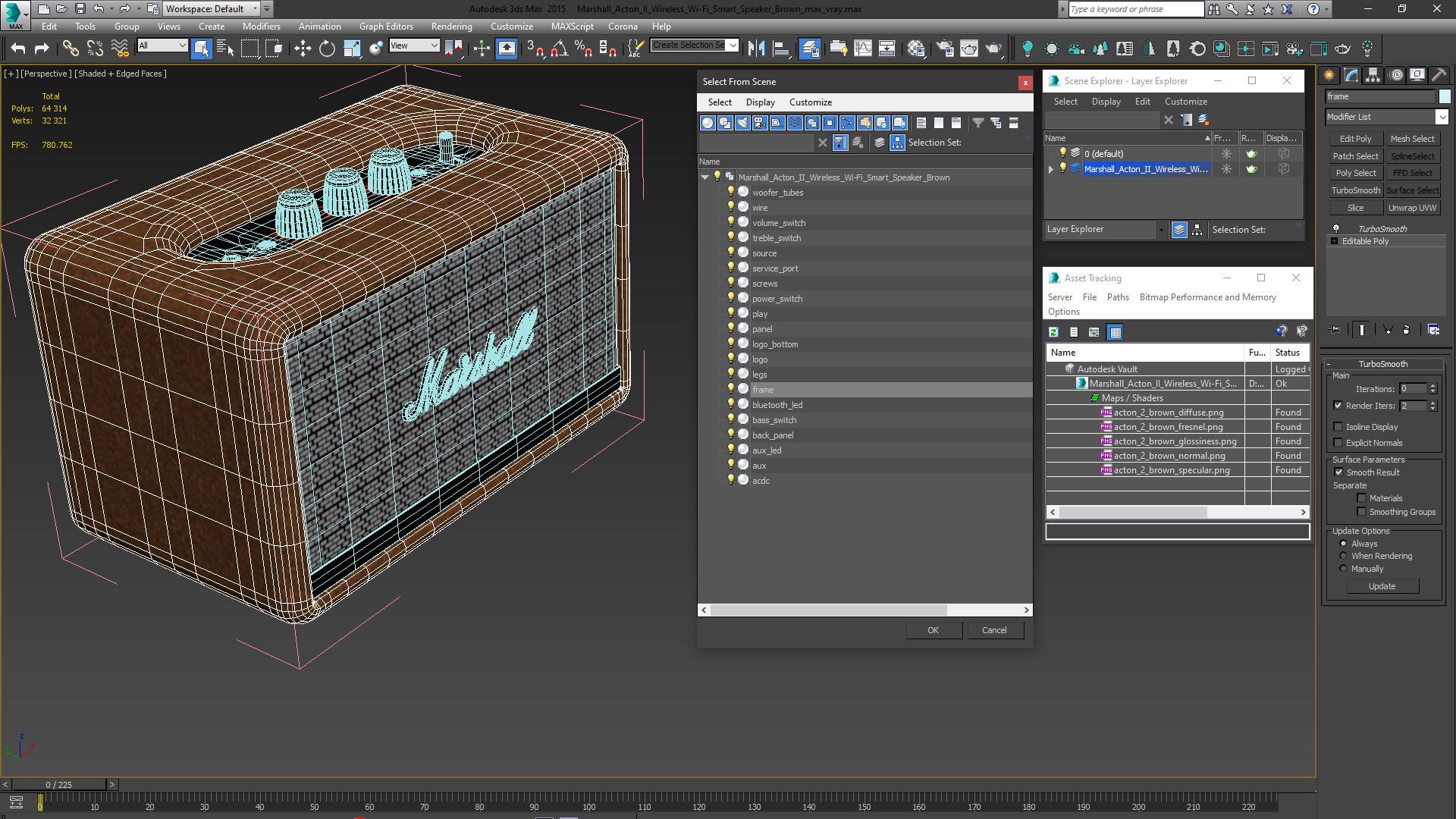
Task: Enable Isoline Display checkbox
Action: (x=1338, y=427)
